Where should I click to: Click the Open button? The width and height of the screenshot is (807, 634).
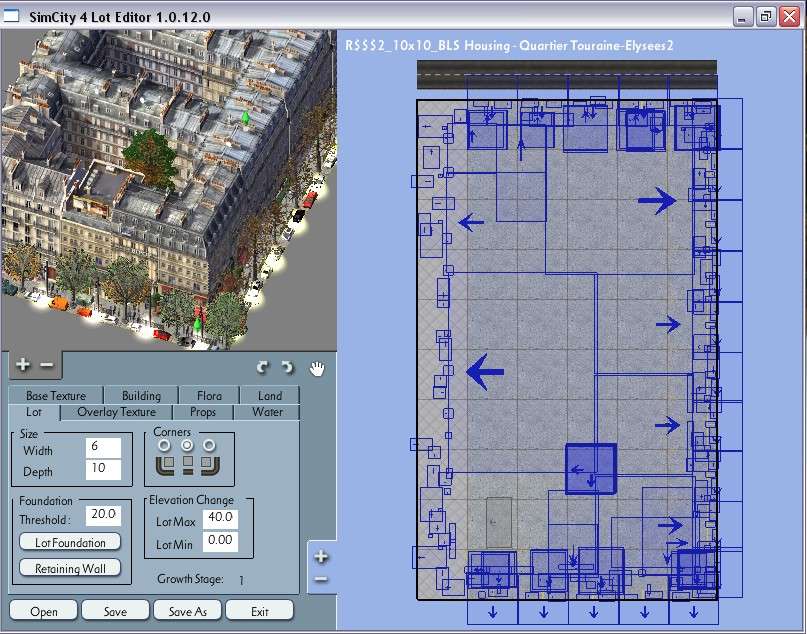click(x=43, y=611)
